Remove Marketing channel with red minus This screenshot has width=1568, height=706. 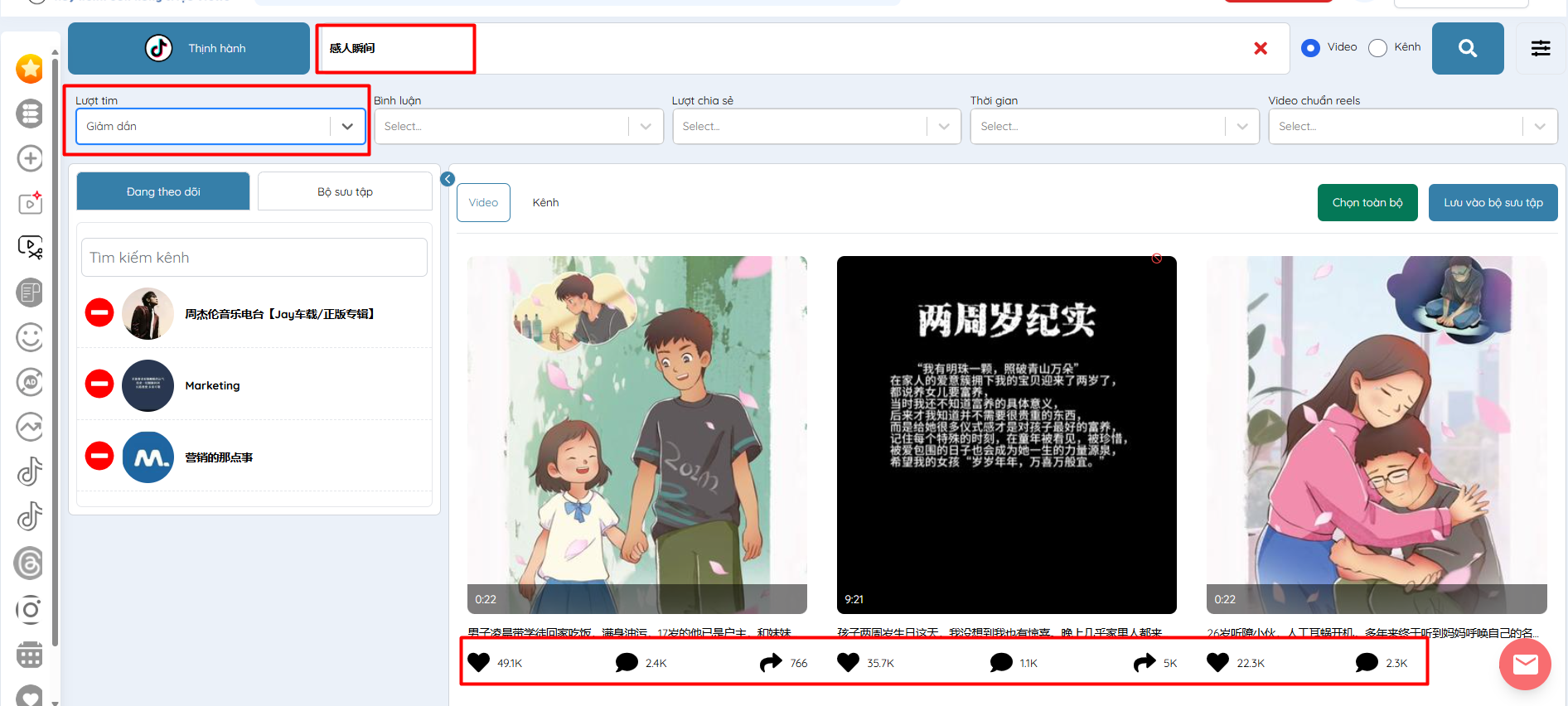tap(99, 384)
